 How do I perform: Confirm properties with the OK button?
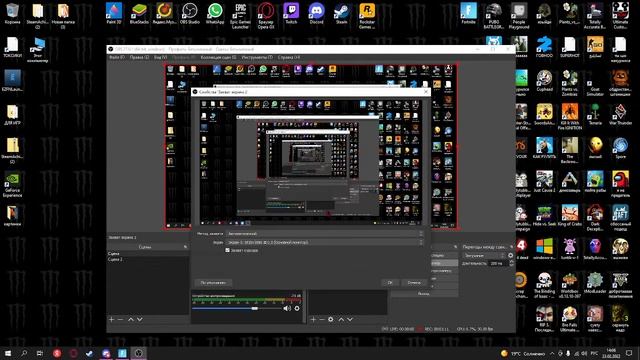pos(390,282)
